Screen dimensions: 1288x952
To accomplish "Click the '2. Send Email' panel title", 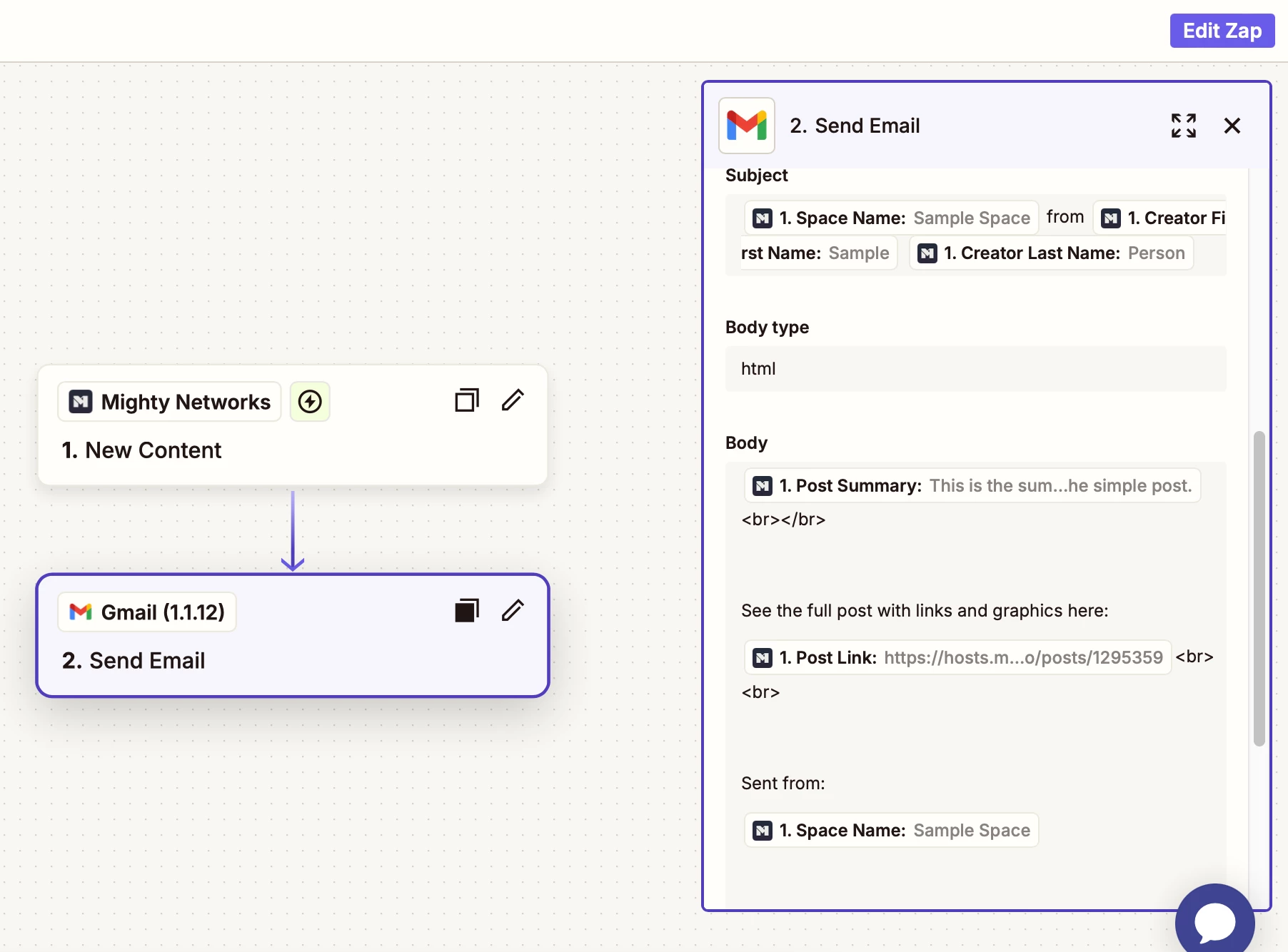I will click(855, 126).
